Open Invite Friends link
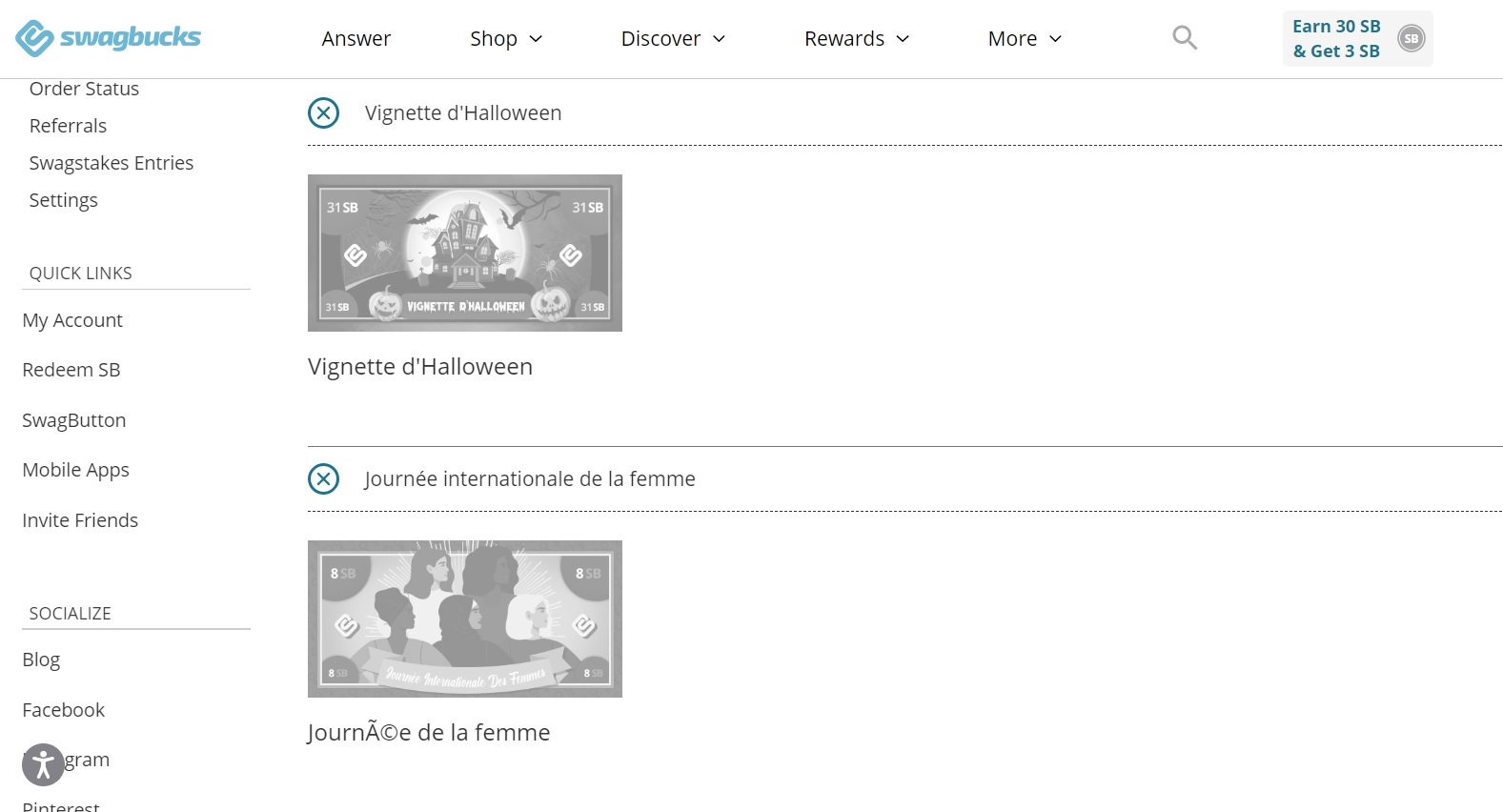Image resolution: width=1503 pixels, height=812 pixels. pyautogui.click(x=80, y=520)
